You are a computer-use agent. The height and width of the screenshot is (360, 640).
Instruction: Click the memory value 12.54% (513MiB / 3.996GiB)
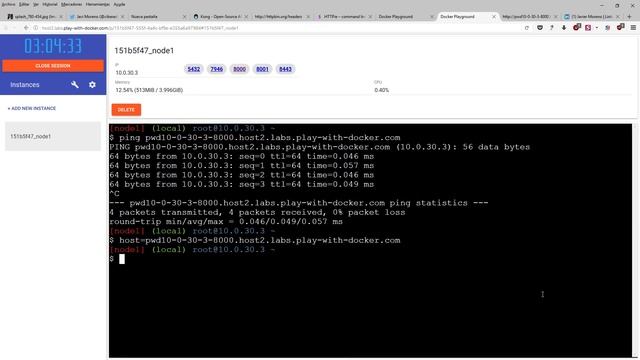(x=149, y=90)
